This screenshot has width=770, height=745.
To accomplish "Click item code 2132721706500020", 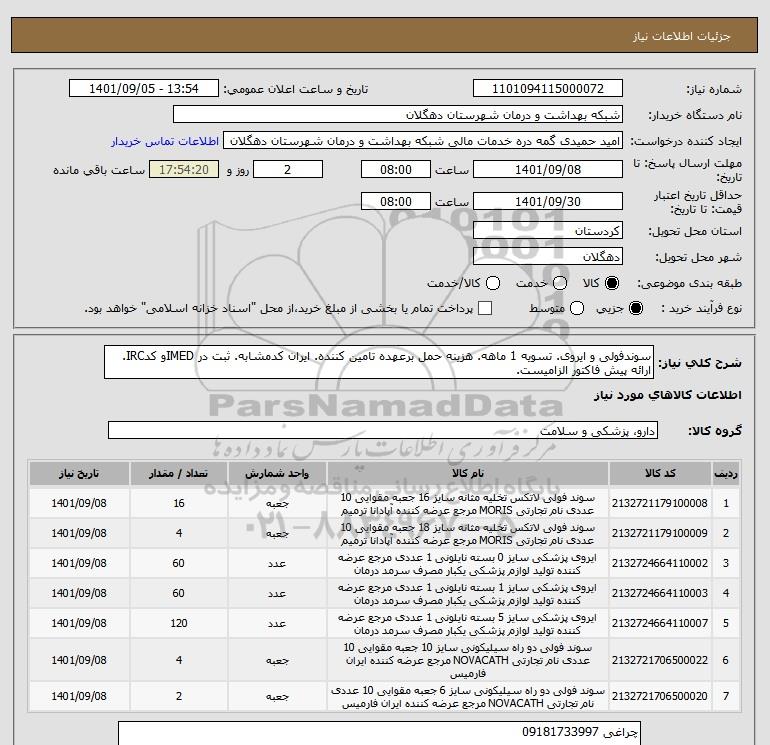I will coord(660,696).
